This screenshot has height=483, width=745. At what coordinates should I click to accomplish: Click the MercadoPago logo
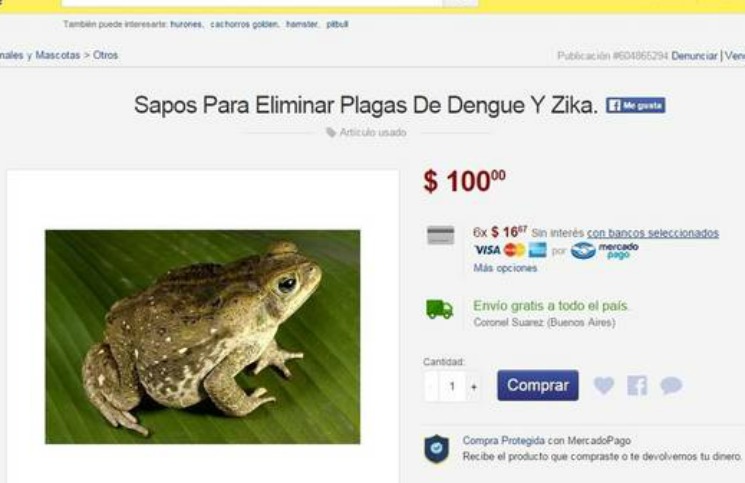click(604, 250)
